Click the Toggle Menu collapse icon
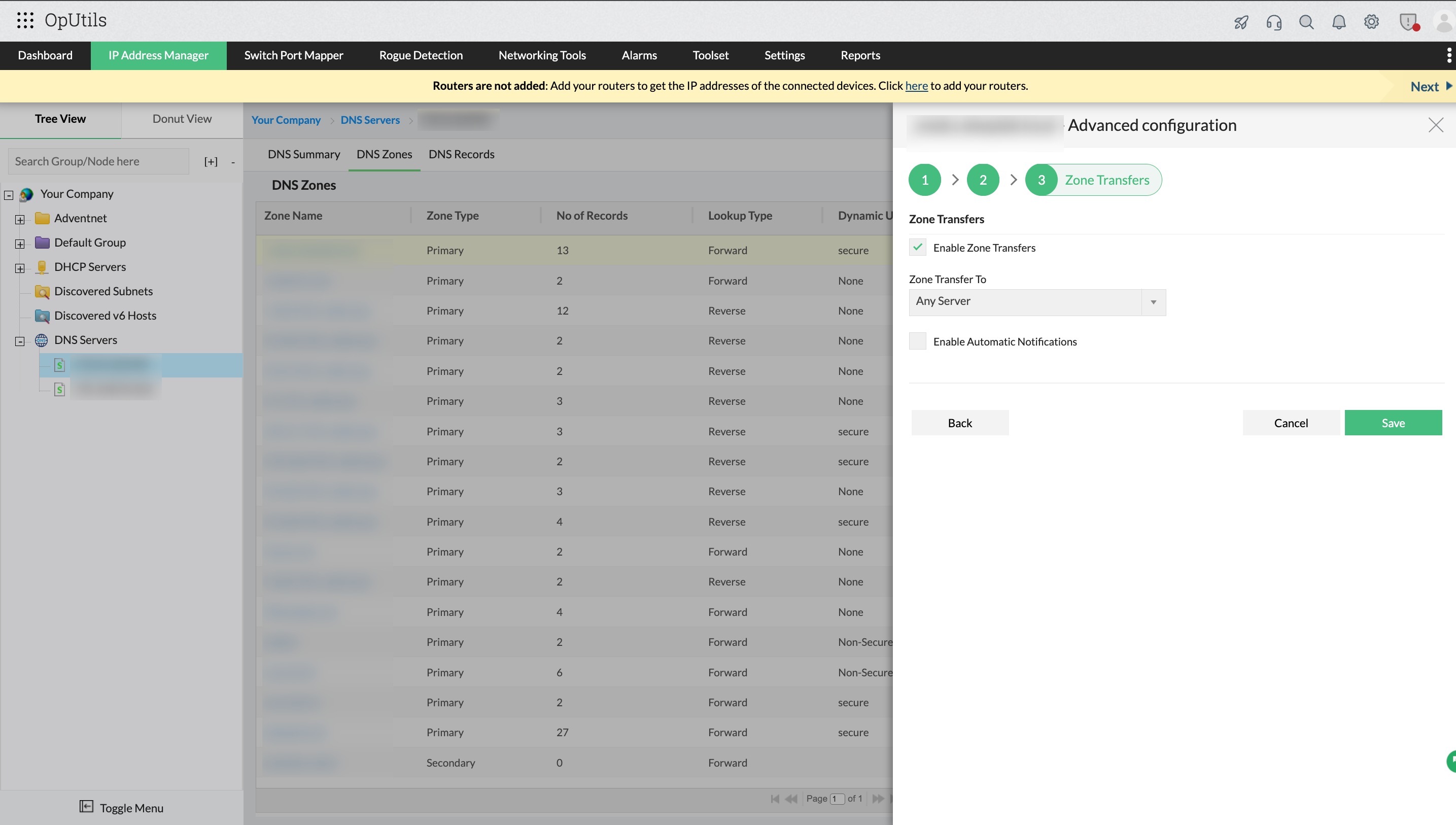Viewport: 1456px width, 825px height. tap(86, 806)
